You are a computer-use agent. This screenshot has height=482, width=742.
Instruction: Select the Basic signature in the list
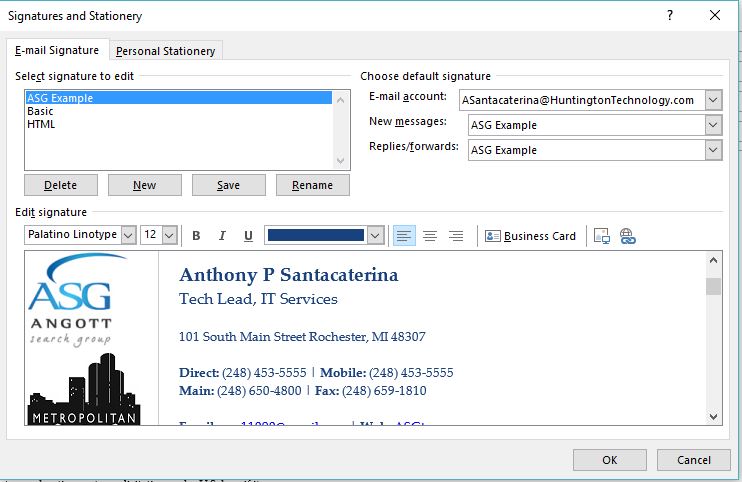tap(179, 111)
